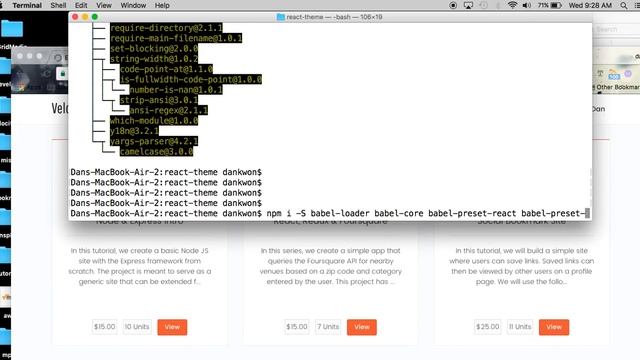Click camelcase@3.0.0 line

pos(156,151)
